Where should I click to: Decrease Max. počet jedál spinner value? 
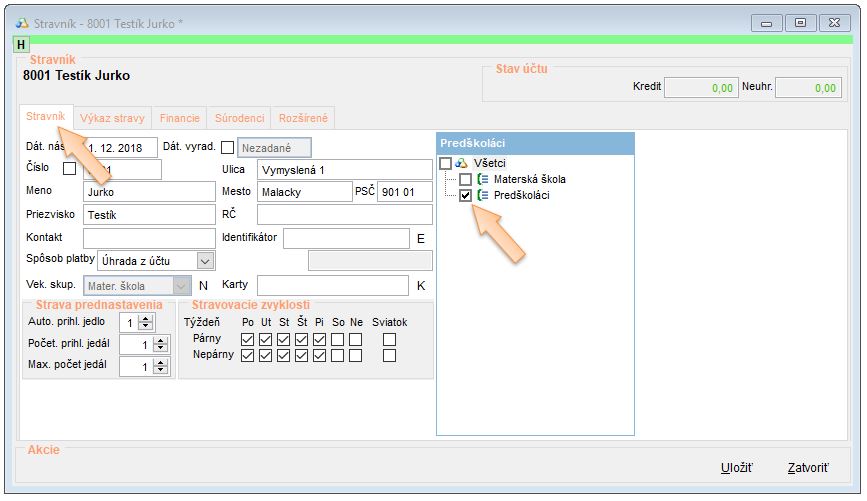point(146,371)
